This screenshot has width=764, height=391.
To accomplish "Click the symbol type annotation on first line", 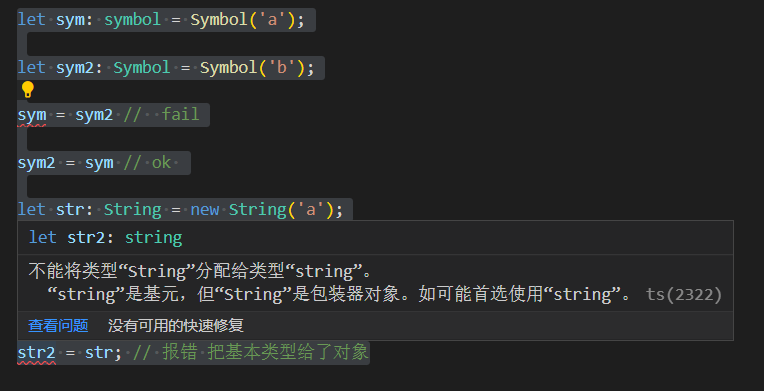I will (x=133, y=20).
